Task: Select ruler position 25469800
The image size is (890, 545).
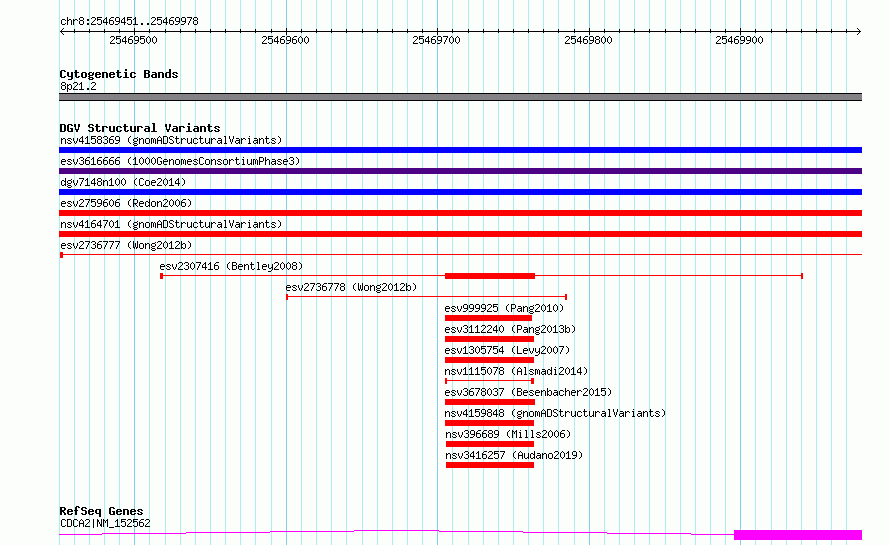Action: pyautogui.click(x=589, y=40)
